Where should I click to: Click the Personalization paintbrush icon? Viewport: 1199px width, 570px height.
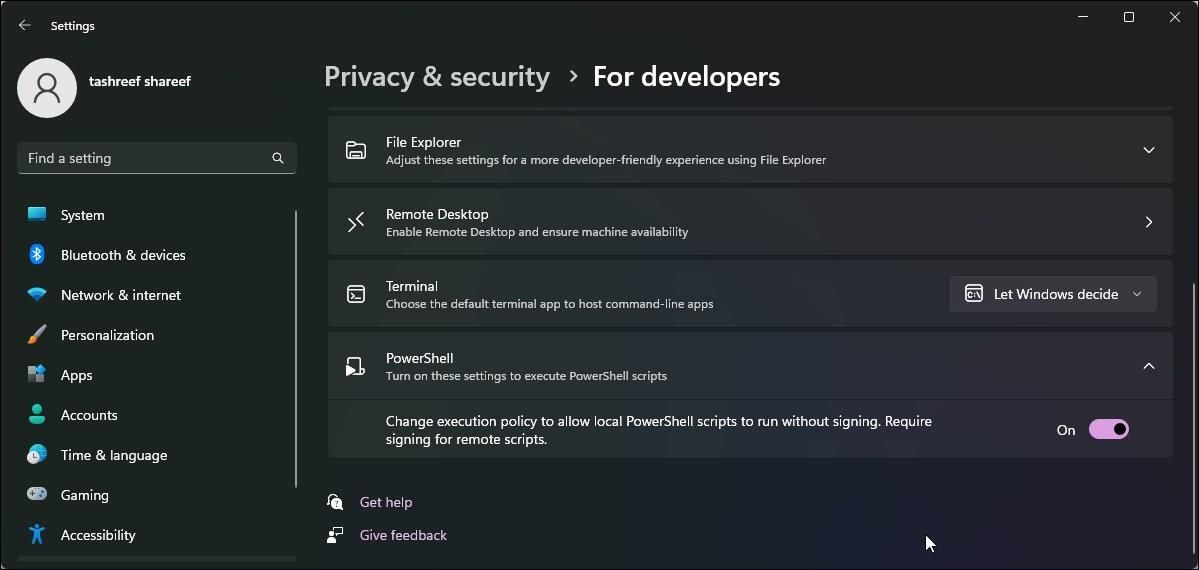click(x=37, y=334)
